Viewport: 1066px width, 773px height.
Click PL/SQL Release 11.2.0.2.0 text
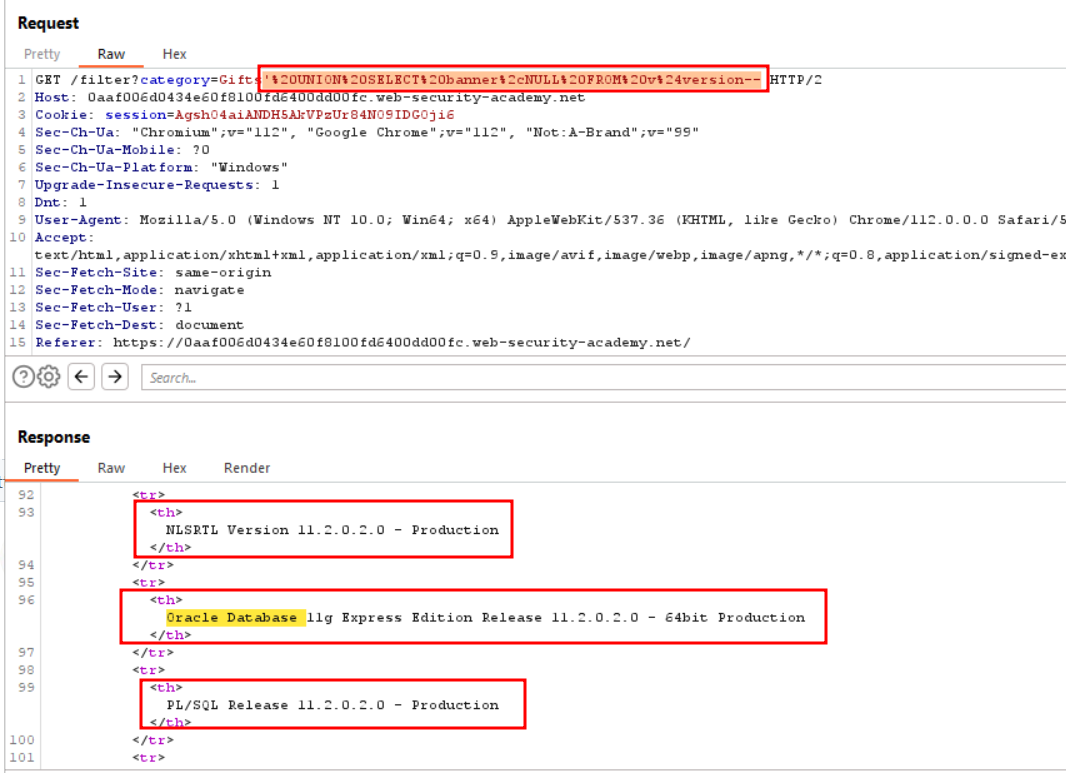[332, 705]
